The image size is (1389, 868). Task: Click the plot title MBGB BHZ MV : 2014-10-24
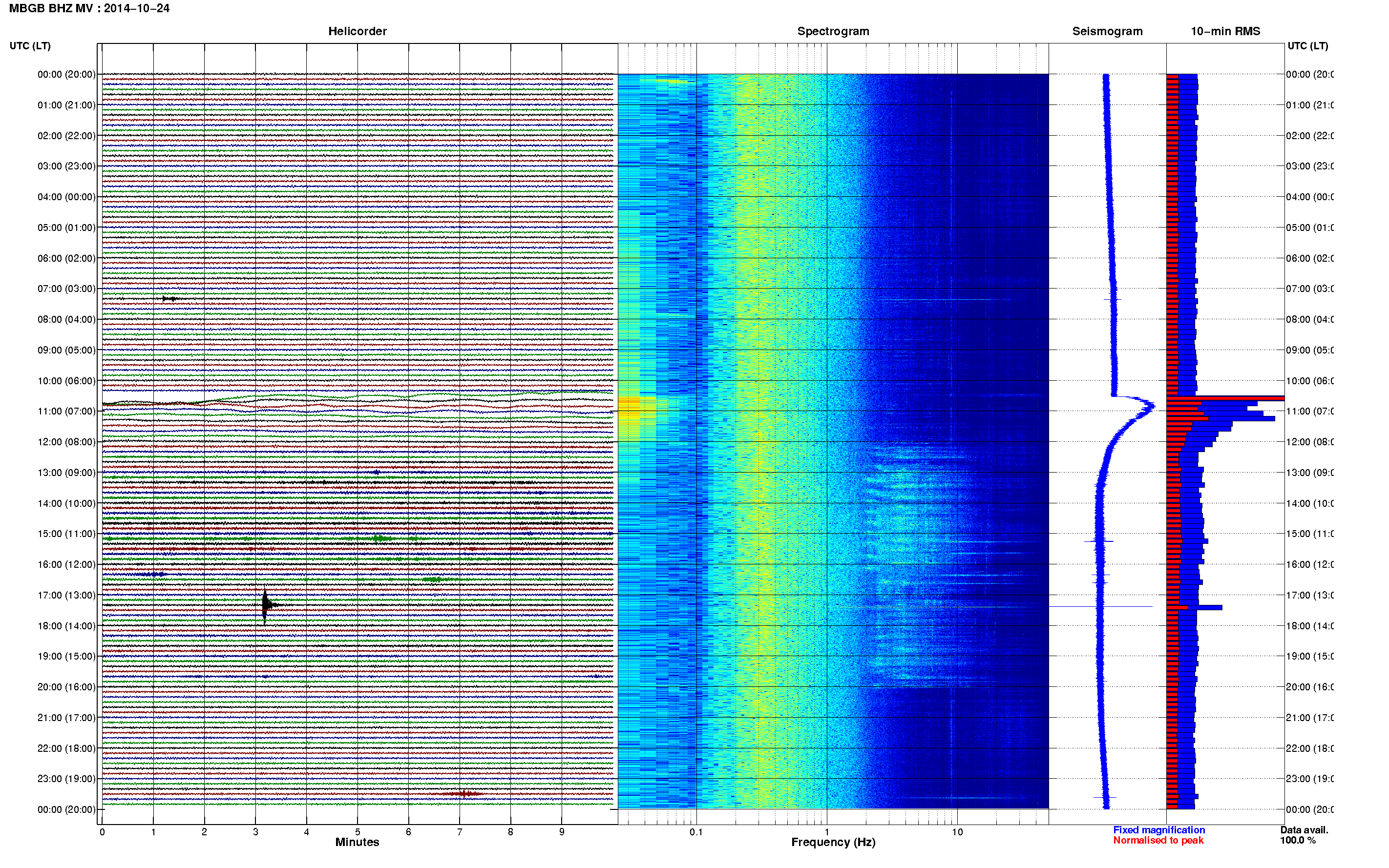pos(89,8)
